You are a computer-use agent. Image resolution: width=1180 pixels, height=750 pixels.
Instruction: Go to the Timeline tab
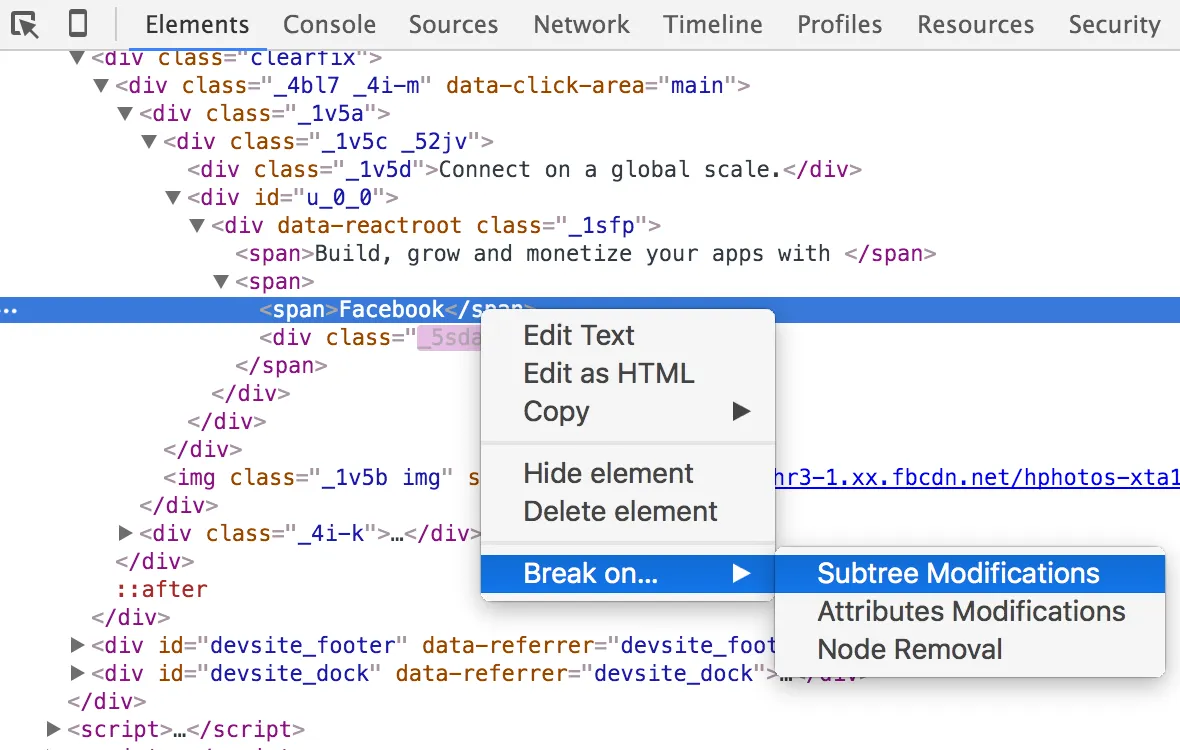pyautogui.click(x=712, y=24)
